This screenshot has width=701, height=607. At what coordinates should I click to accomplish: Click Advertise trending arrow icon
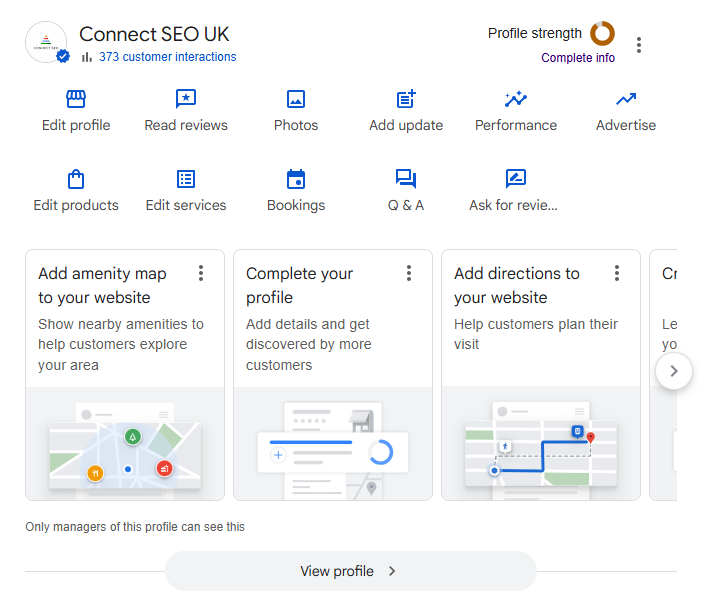click(x=626, y=99)
